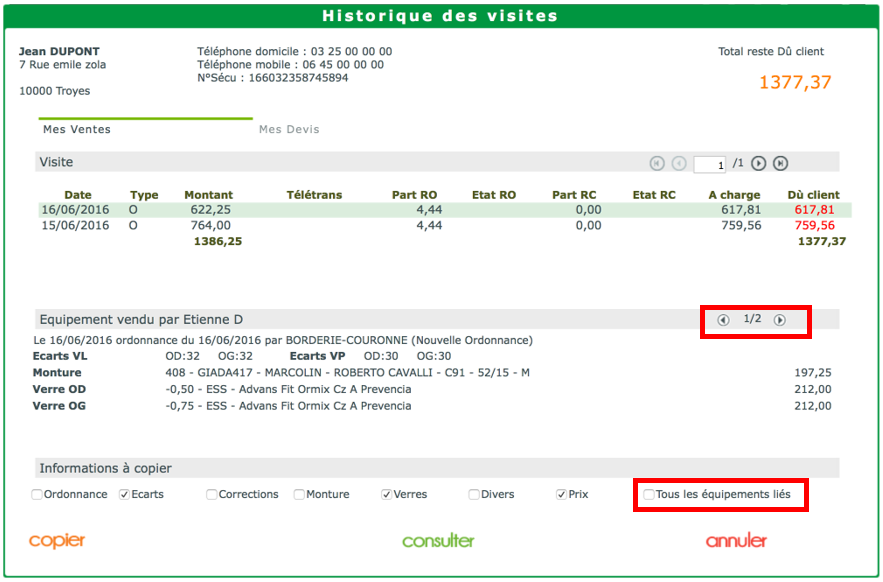Toggle the Prix checkbox
Image resolution: width=883 pixels, height=582 pixels.
click(562, 495)
